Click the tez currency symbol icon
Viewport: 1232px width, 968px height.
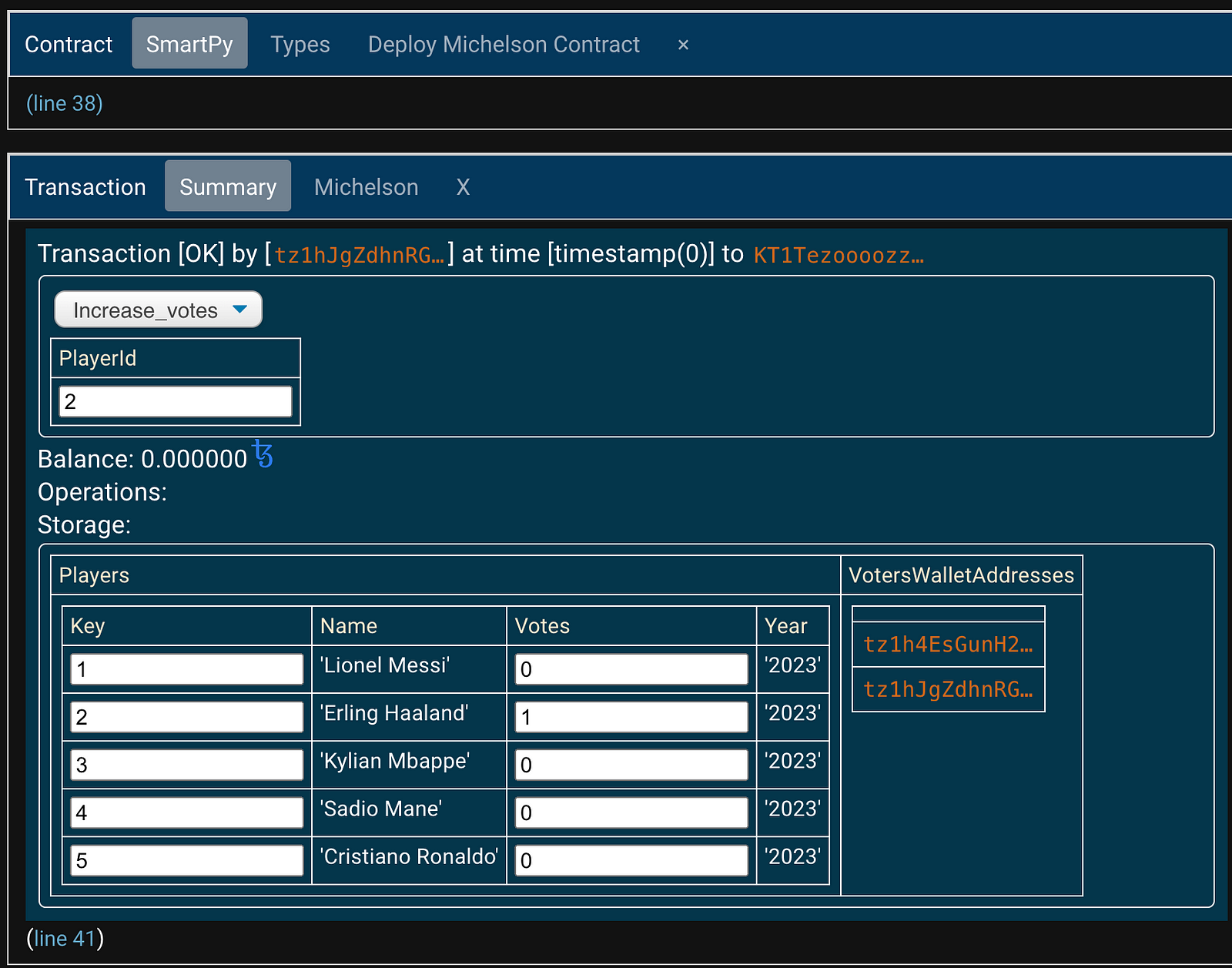(x=263, y=455)
